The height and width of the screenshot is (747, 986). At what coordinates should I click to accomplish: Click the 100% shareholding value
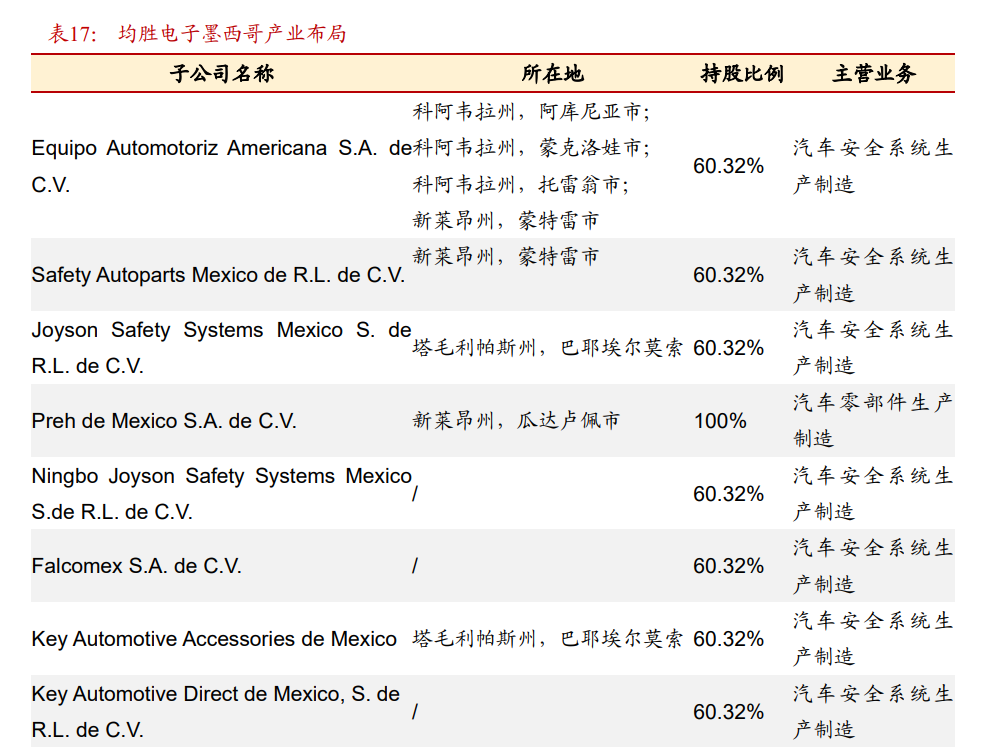pyautogui.click(x=720, y=421)
